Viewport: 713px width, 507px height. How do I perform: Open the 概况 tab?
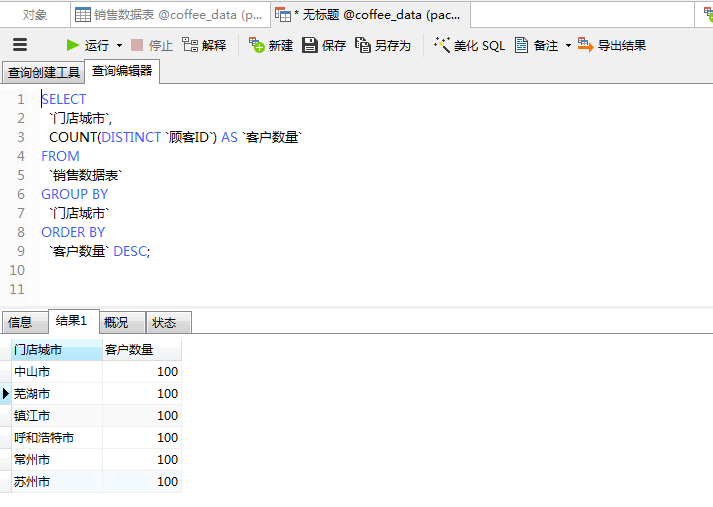[x=122, y=322]
